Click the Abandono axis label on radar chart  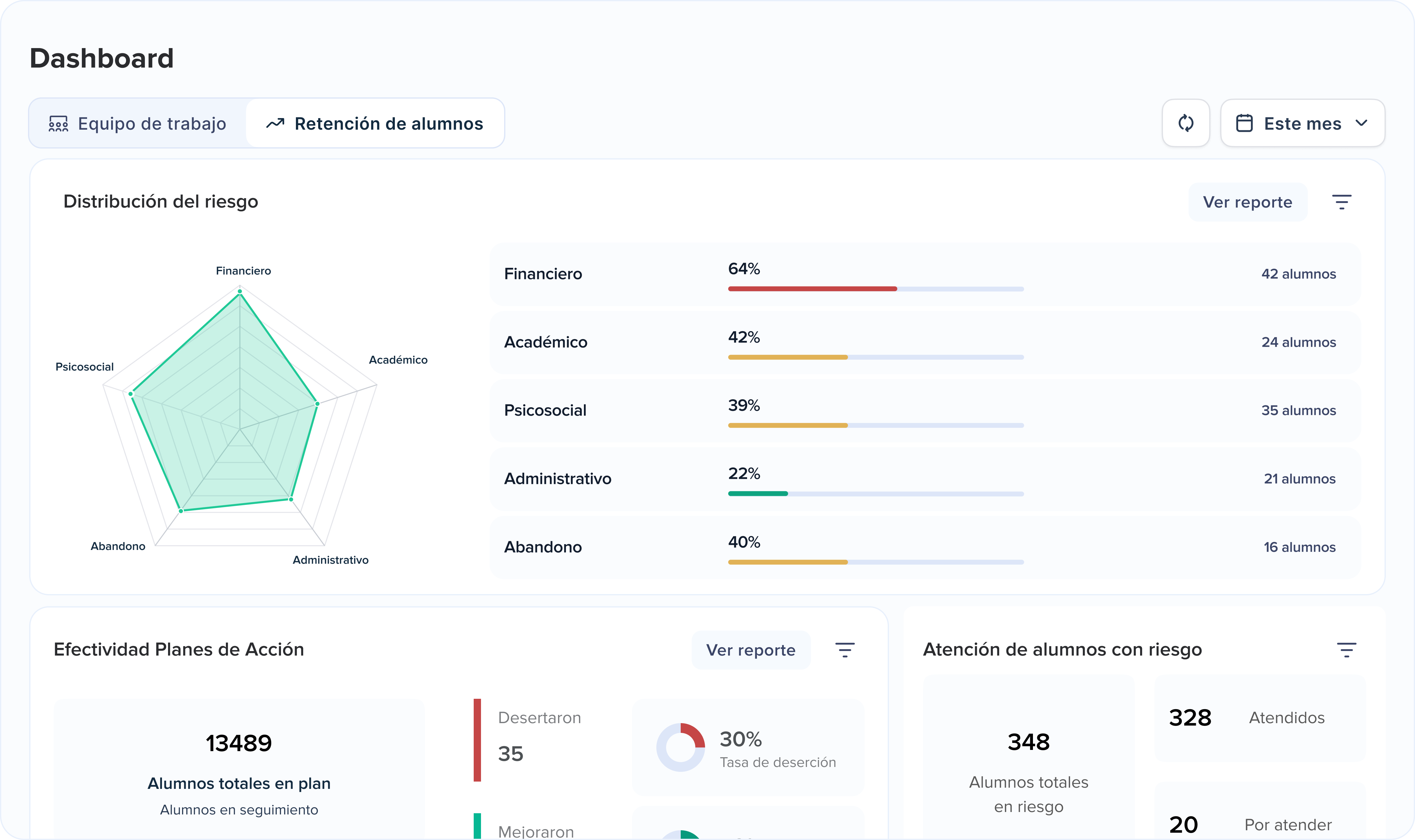[x=118, y=546]
